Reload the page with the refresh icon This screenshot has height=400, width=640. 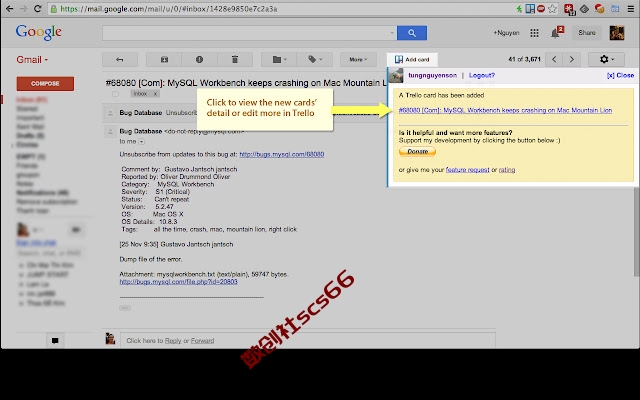(38, 9)
